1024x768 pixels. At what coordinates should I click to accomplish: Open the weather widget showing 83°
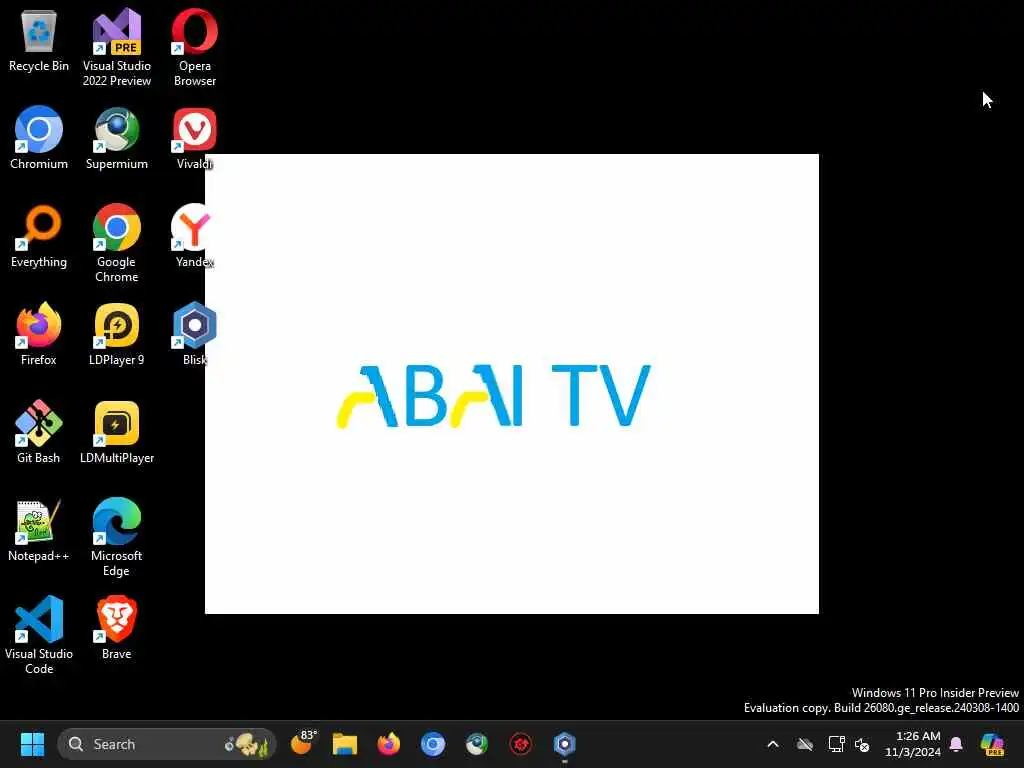tap(303, 743)
